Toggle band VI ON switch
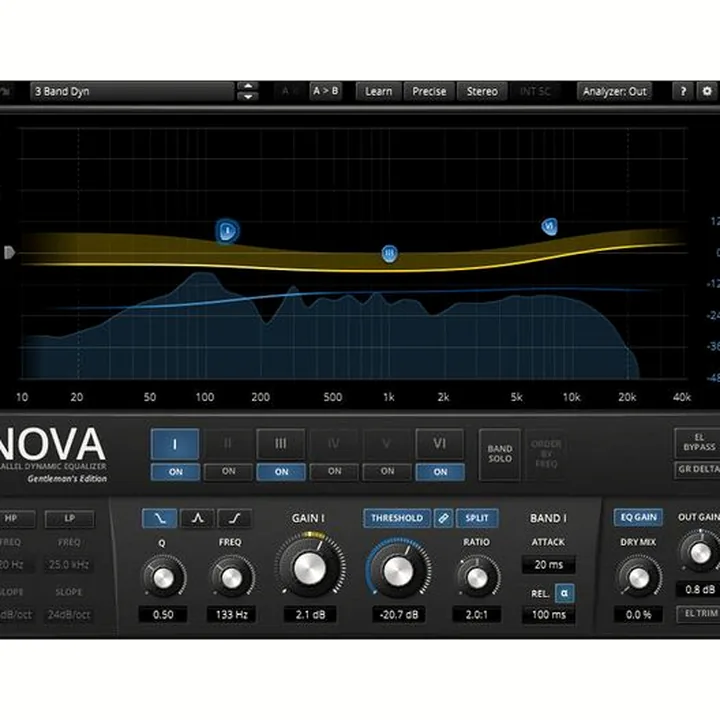 coord(440,472)
